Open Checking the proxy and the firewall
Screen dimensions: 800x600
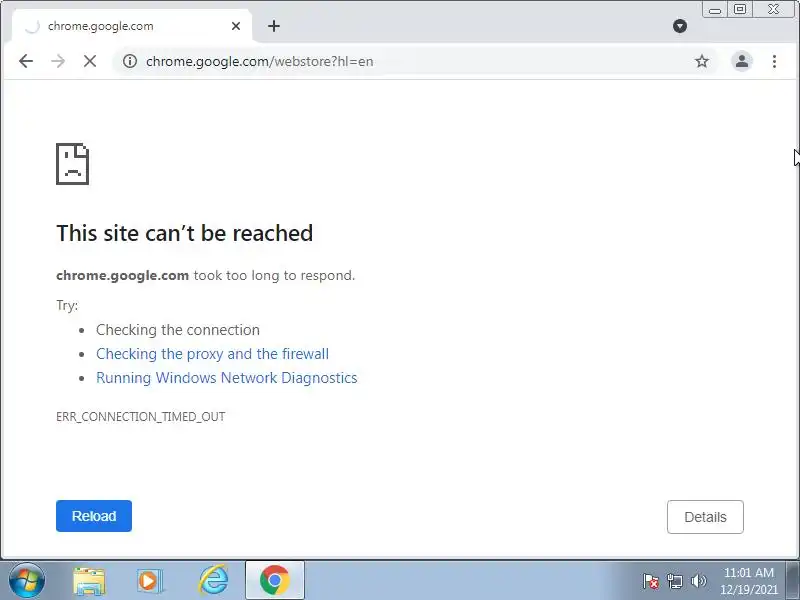click(212, 354)
